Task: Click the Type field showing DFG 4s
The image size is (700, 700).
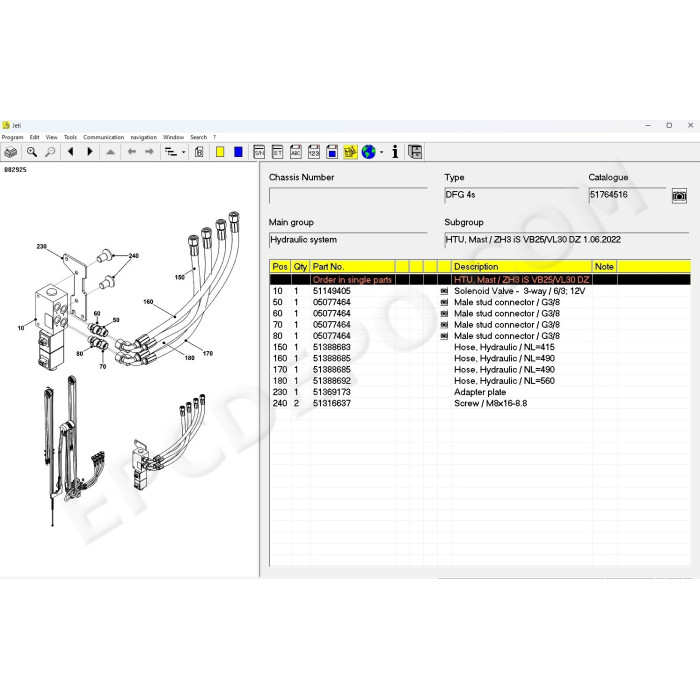Action: (x=511, y=196)
